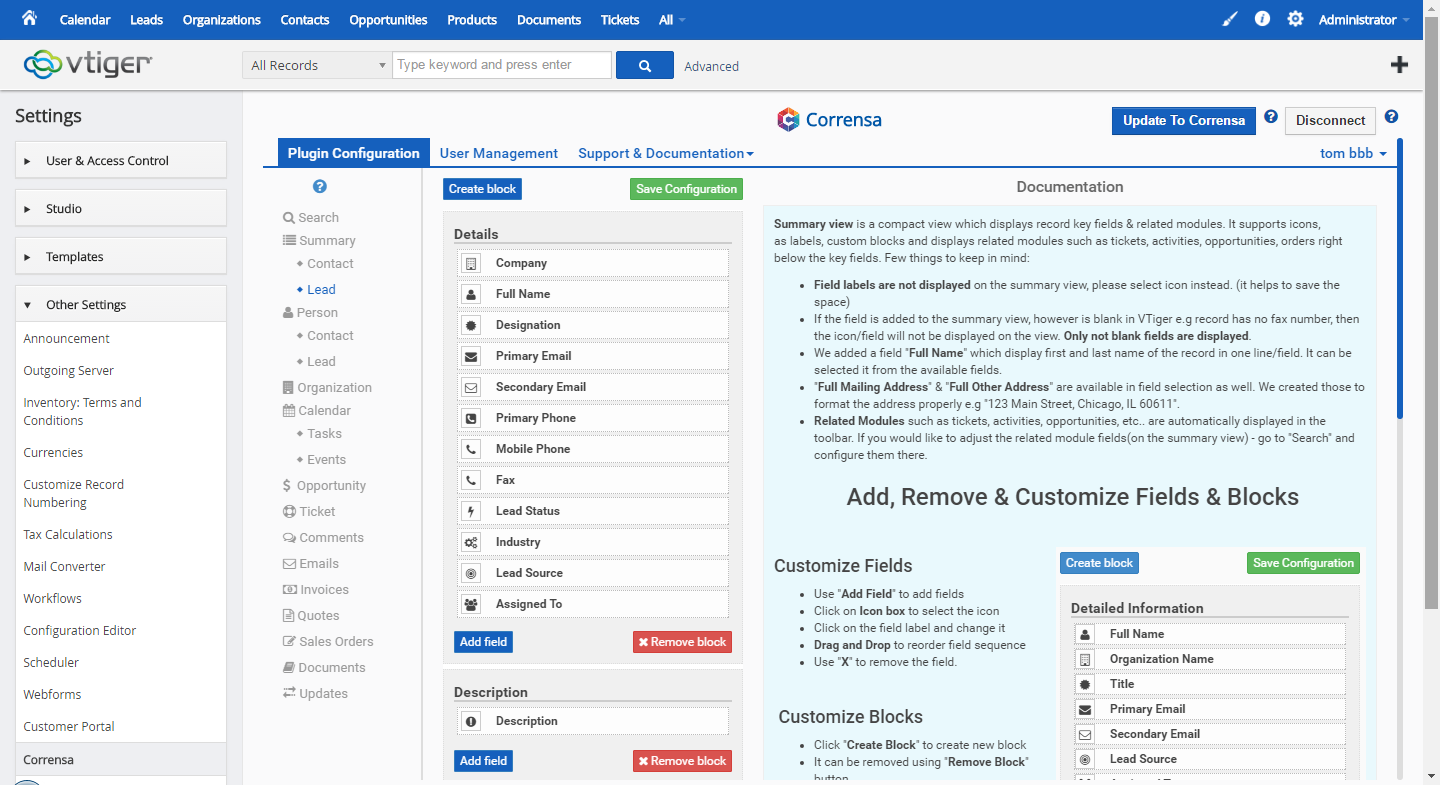Go to the home icon
The width and height of the screenshot is (1440, 785).
29,18
